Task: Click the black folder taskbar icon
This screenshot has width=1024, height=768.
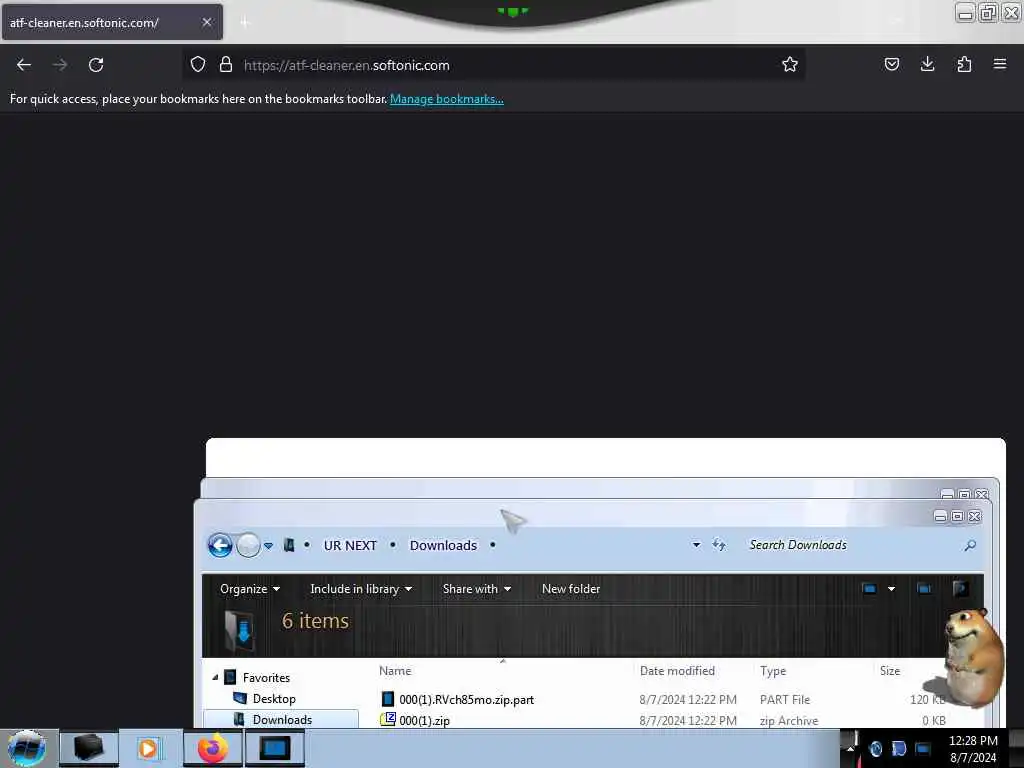Action: click(x=89, y=748)
